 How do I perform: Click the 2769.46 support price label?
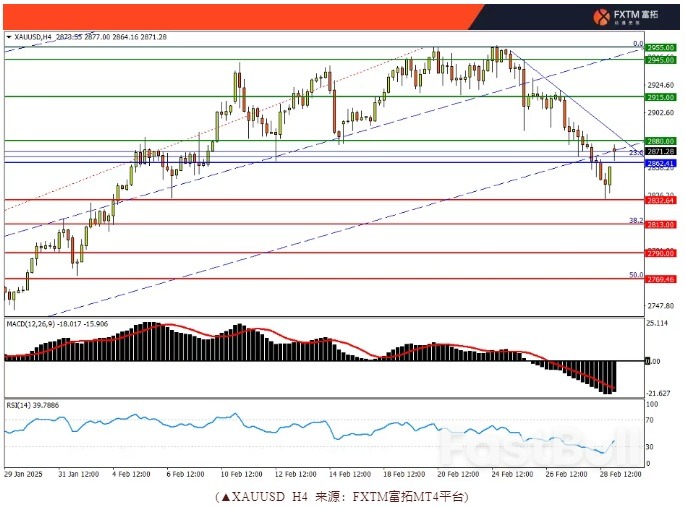click(x=659, y=280)
